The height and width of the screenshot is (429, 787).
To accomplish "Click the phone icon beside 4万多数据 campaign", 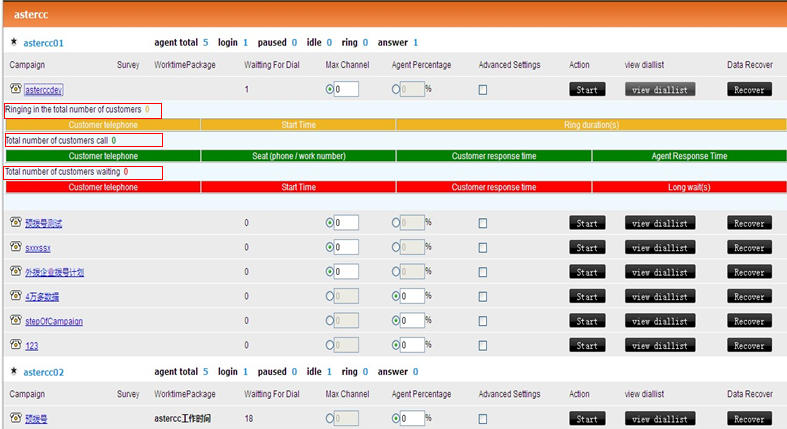I will tap(15, 296).
